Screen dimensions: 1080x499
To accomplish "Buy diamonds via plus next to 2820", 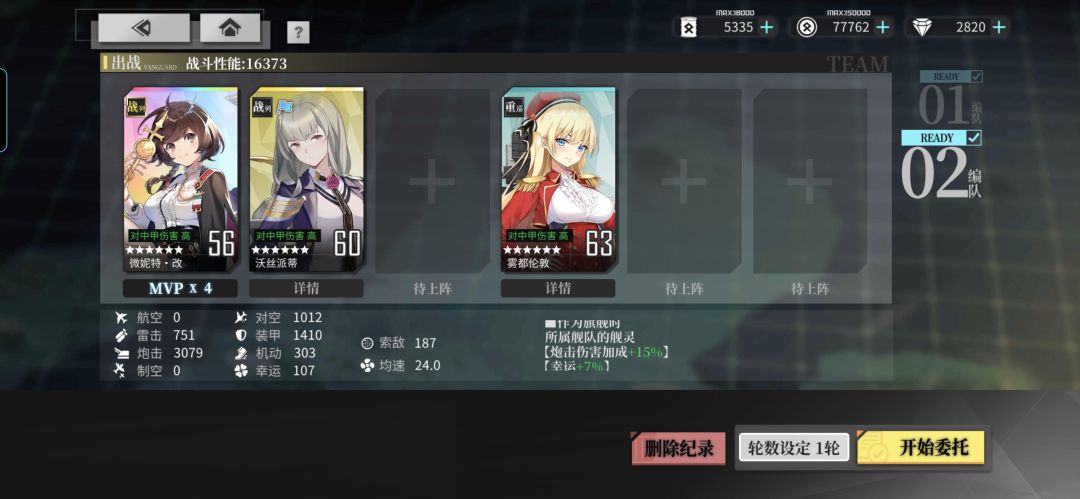I will pos(998,28).
